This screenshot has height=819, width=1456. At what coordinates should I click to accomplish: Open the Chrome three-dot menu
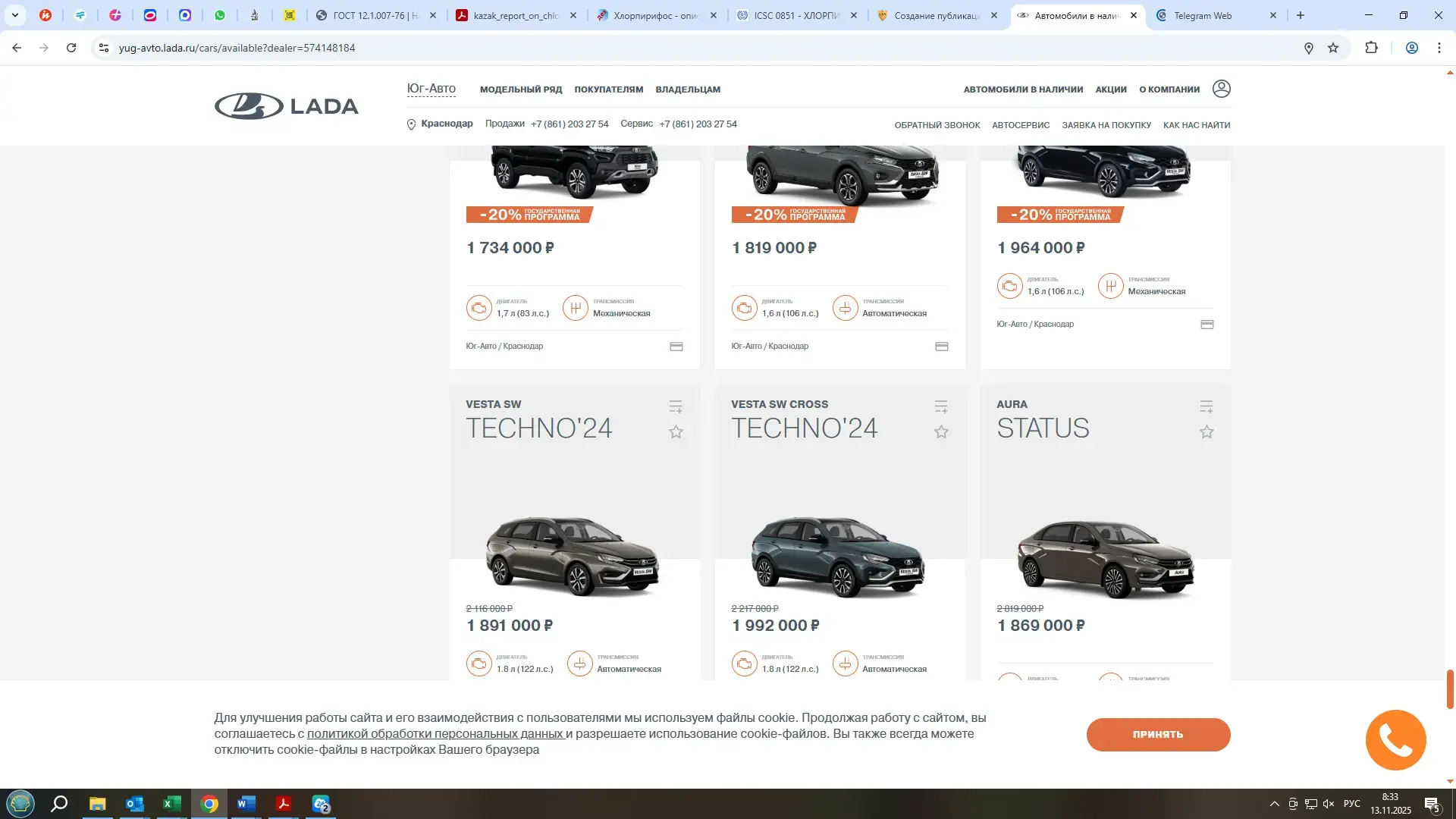point(1439,47)
